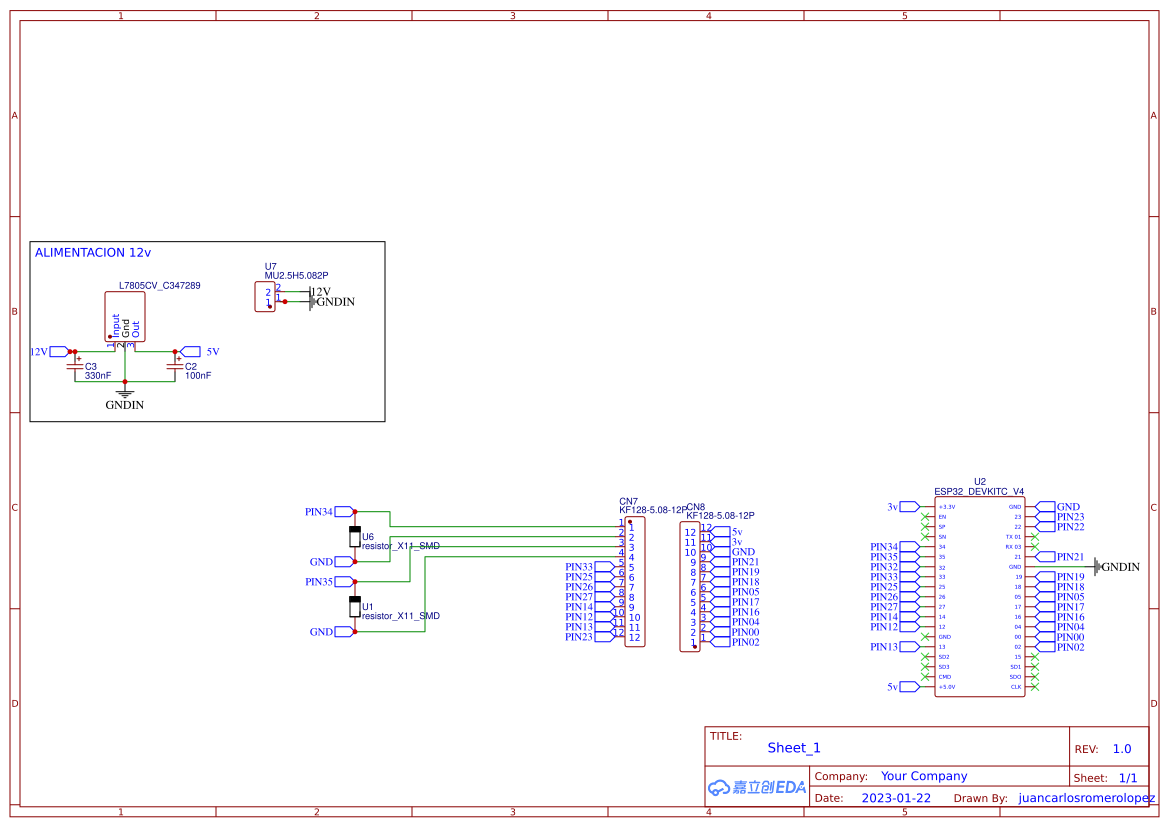Select resistor U1 symbol
Screen dimensions: 1169x827
pos(354,607)
